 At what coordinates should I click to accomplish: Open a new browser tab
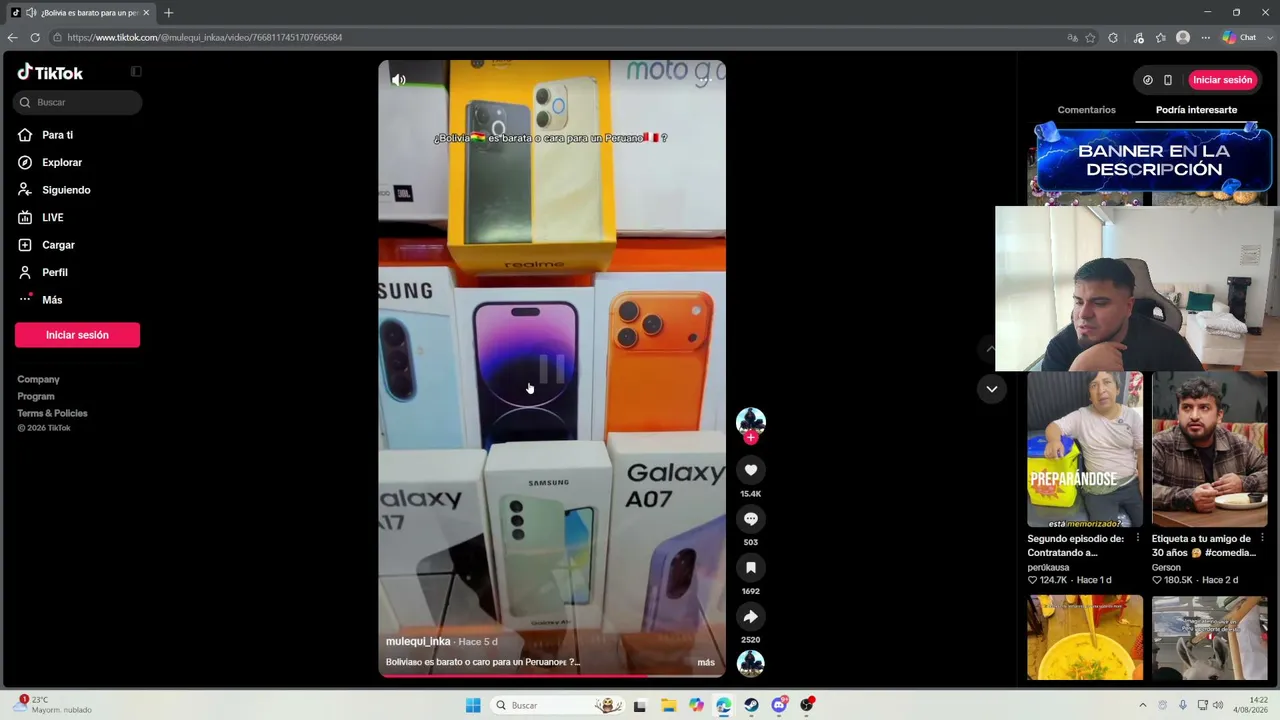tap(168, 13)
